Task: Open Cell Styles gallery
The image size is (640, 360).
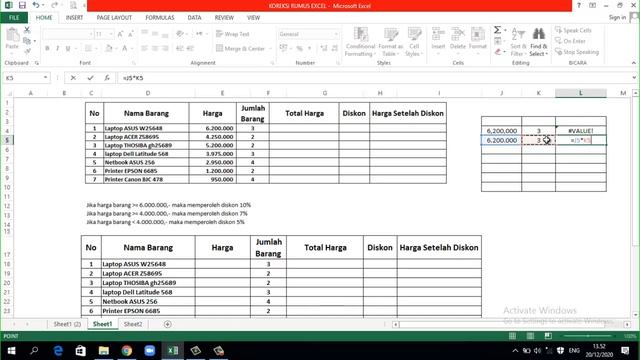Action: [414, 42]
